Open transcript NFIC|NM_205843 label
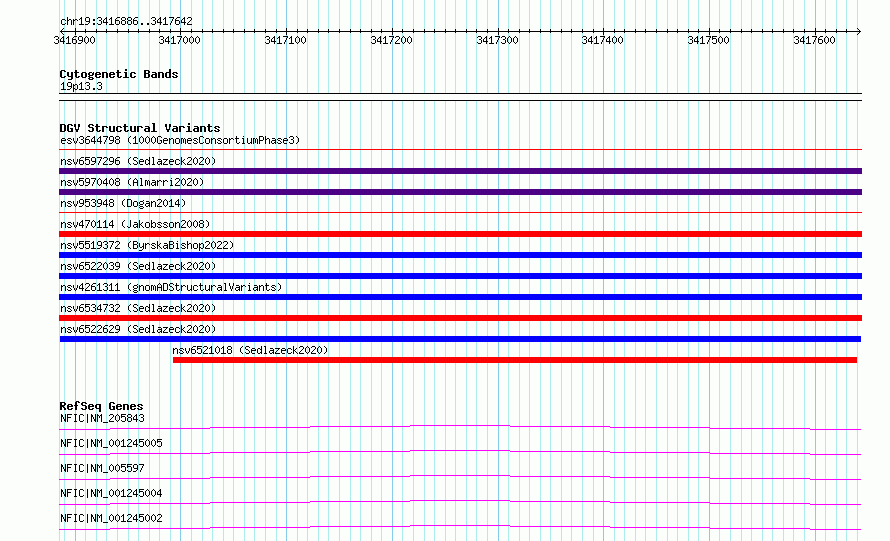890x541 pixels. [102, 418]
